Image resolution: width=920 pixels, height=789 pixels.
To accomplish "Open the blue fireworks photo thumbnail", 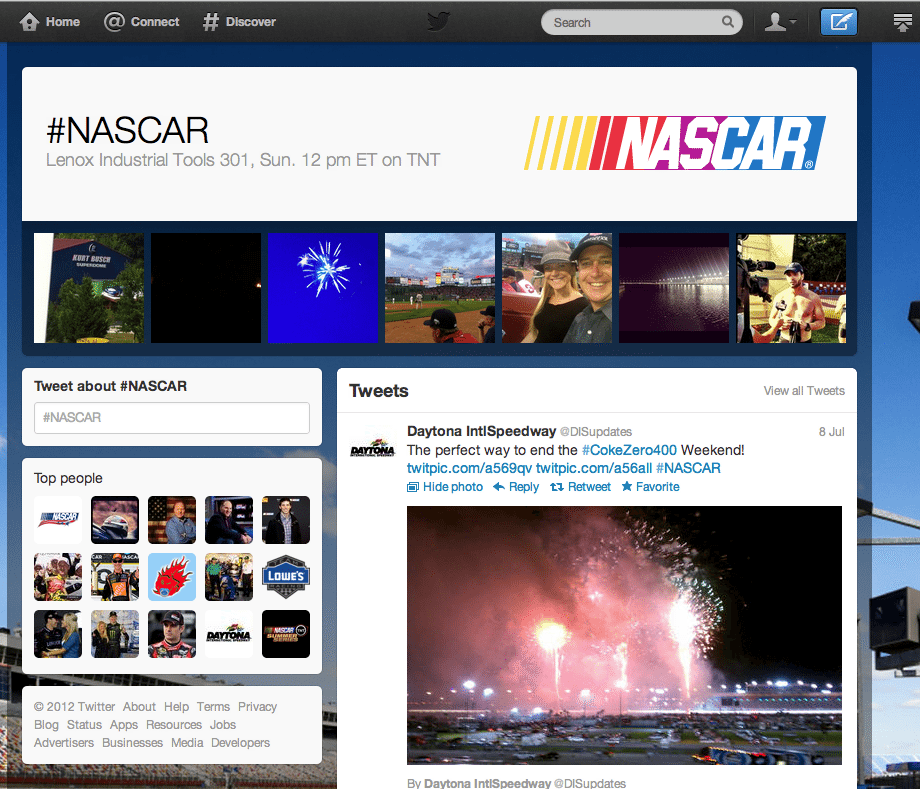I will 323,288.
